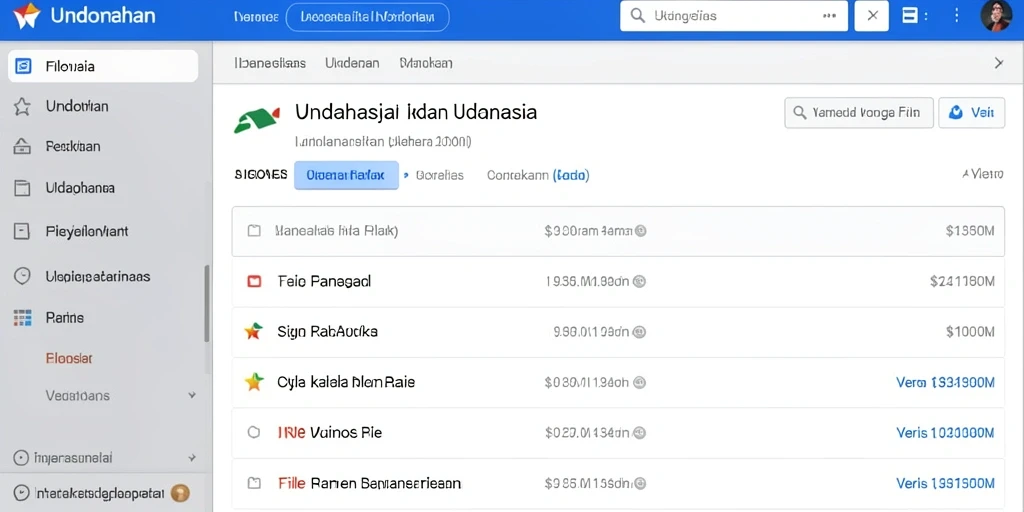The image size is (1024, 512).
Task: Click the Leocetaifia Nvdorian pill button
Action: point(368,17)
